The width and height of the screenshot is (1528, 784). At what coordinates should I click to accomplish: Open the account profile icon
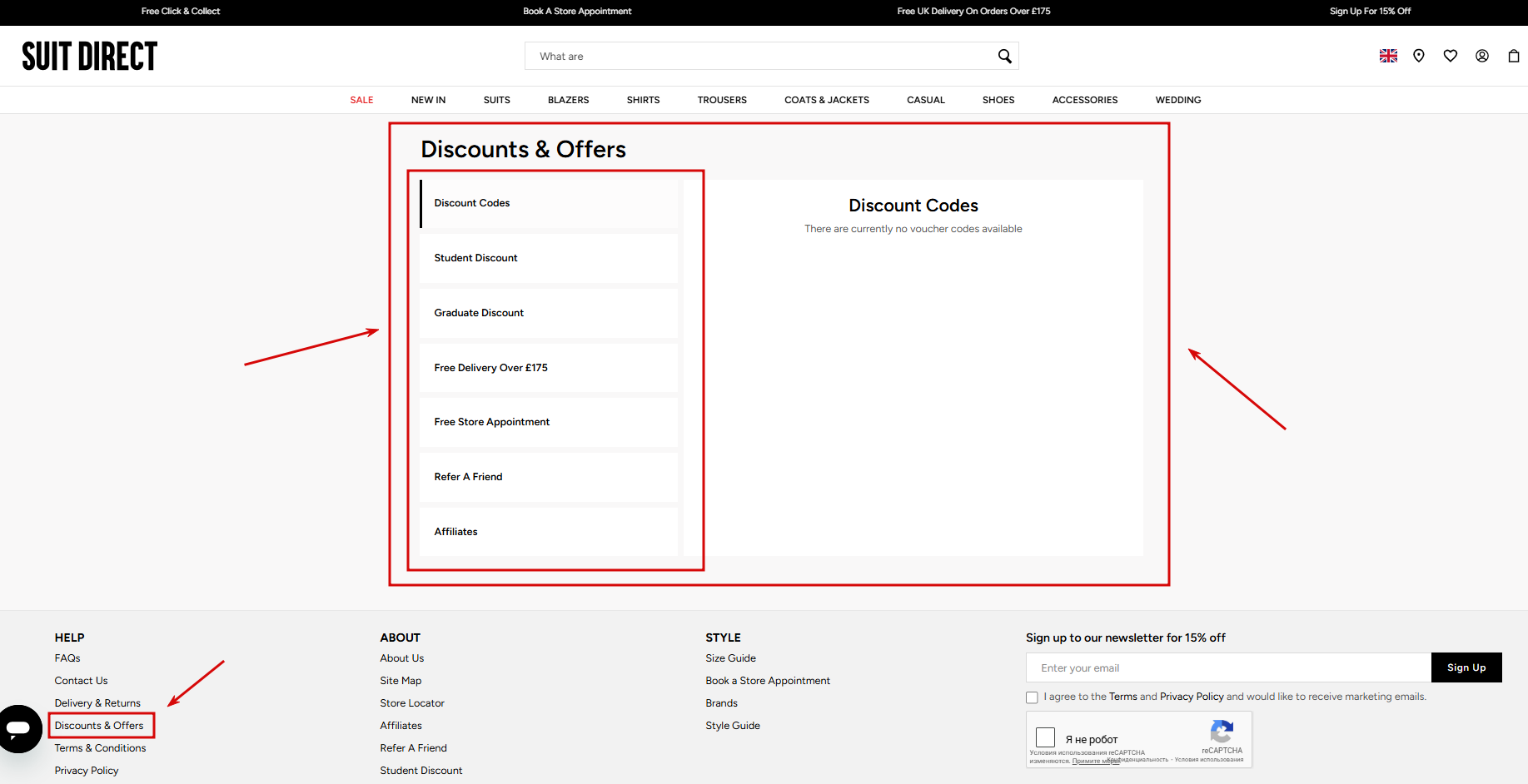point(1482,56)
